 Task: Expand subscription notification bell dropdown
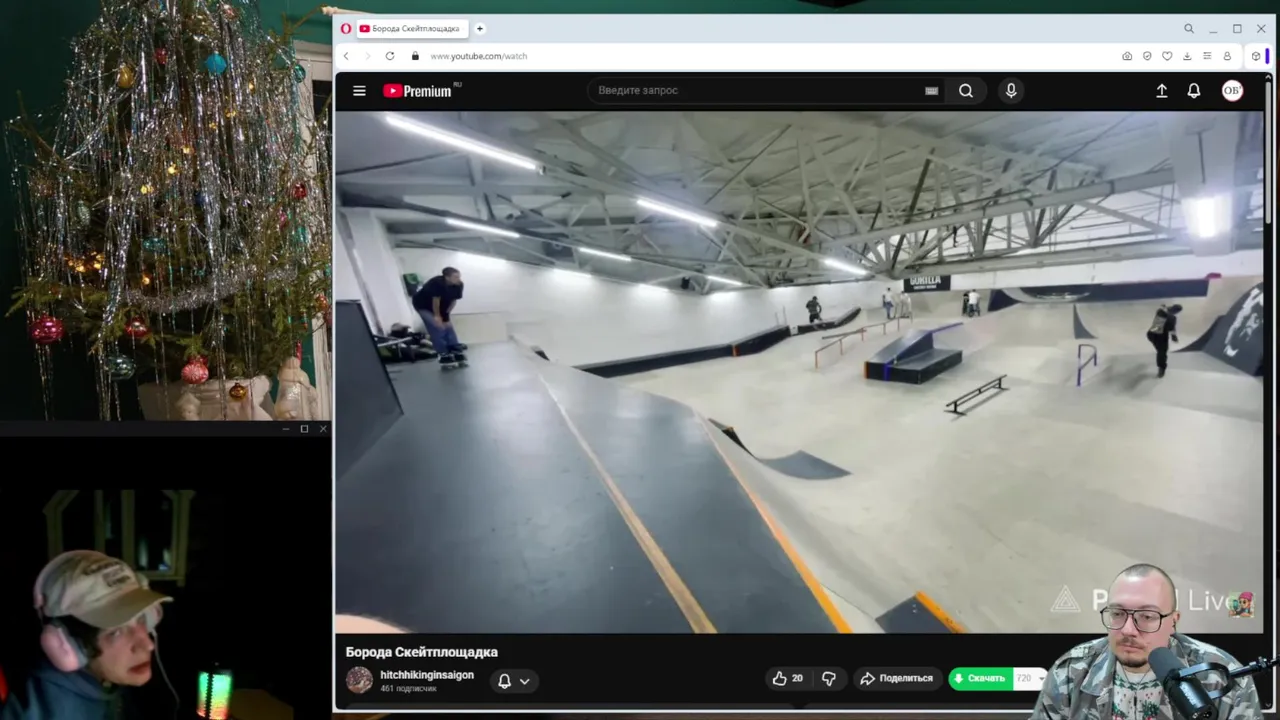514,681
